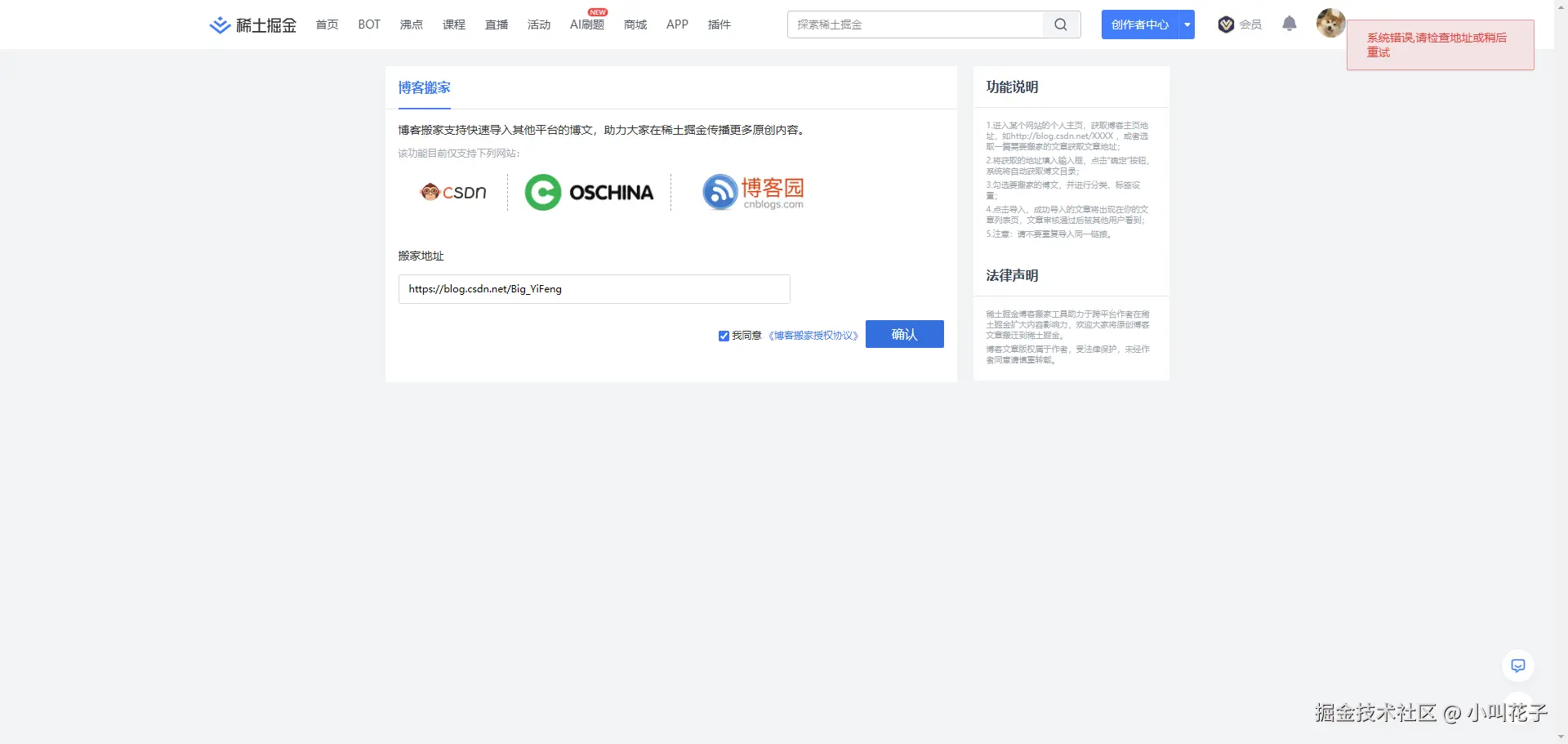This screenshot has height=744, width=1568.
Task: Select the OSCHINA platform icon
Action: point(590,192)
